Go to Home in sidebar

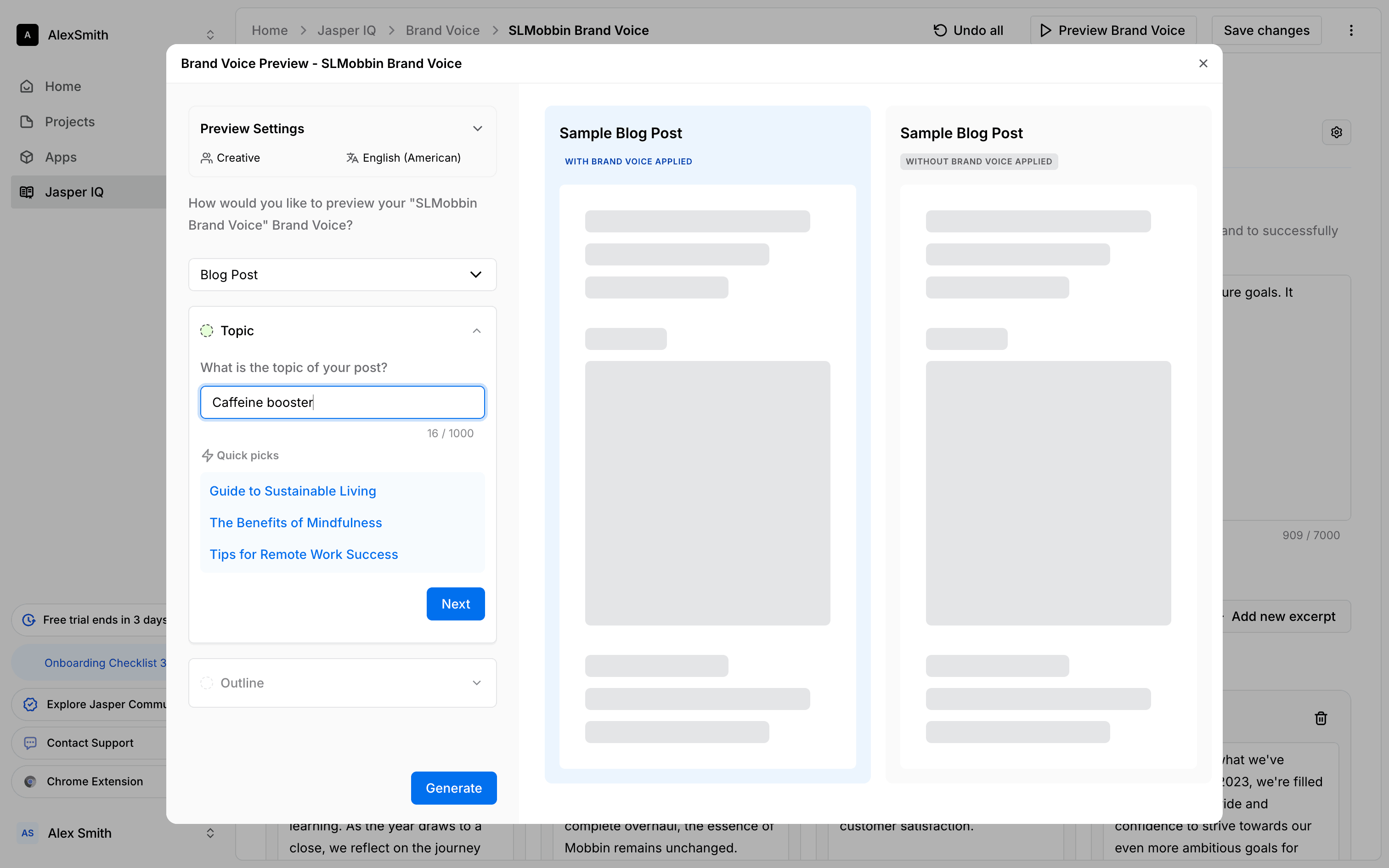63,87
